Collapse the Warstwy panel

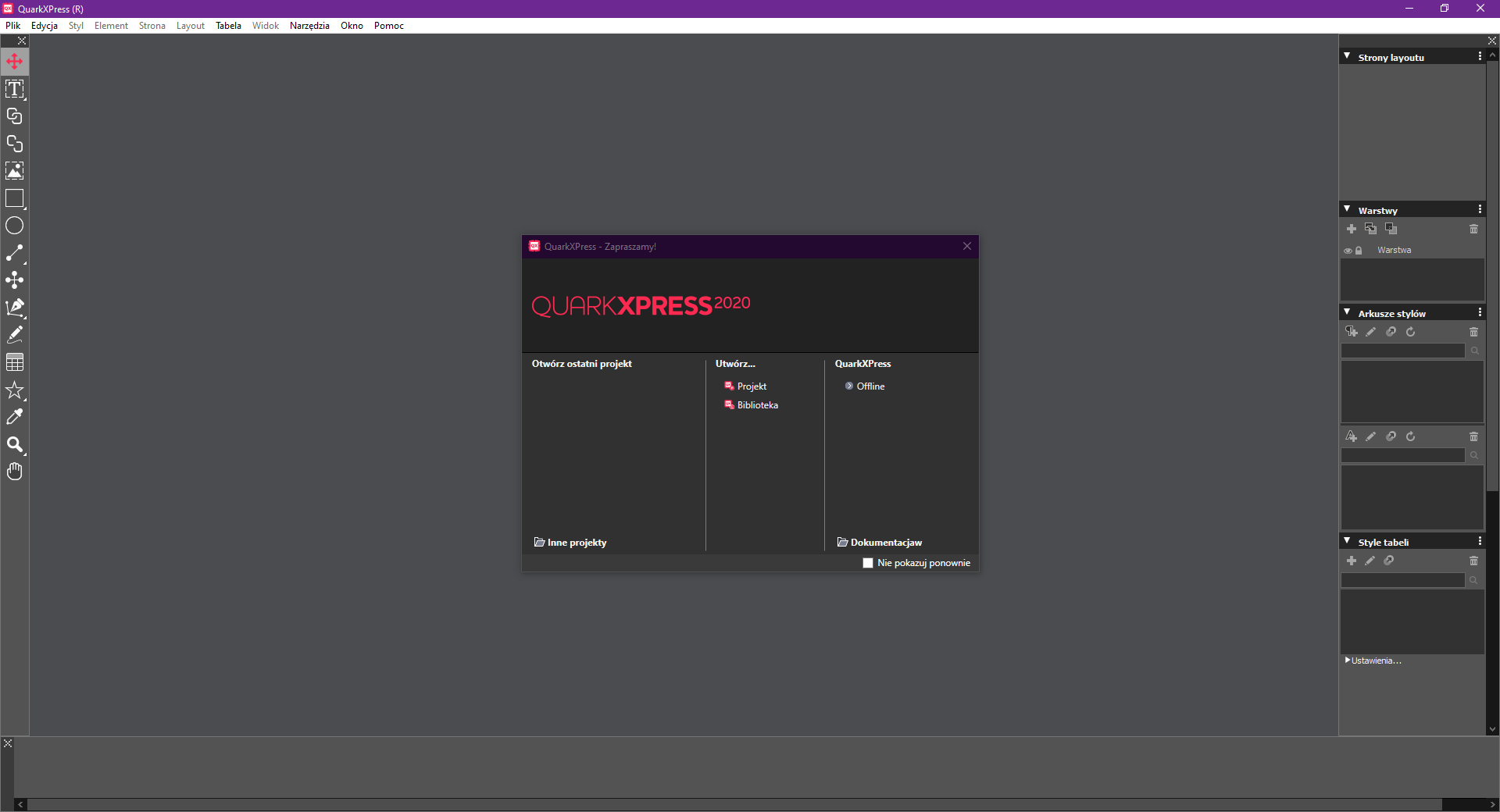[x=1347, y=209]
